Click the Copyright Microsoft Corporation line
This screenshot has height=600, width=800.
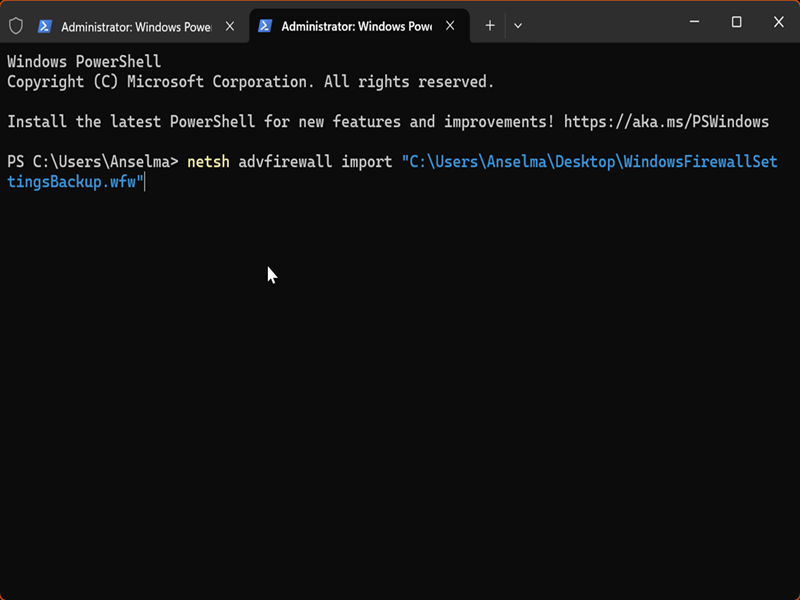pyautogui.click(x=250, y=82)
